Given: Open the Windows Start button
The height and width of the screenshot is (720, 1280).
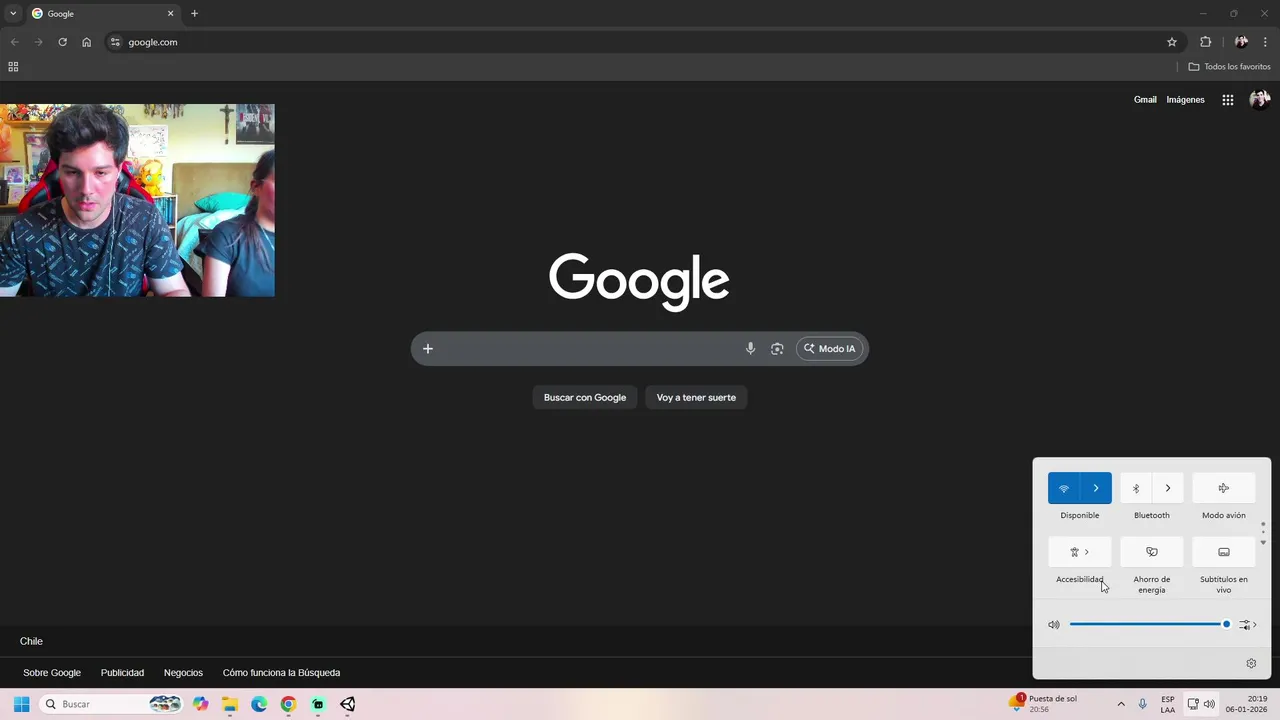Looking at the screenshot, I should 21,704.
